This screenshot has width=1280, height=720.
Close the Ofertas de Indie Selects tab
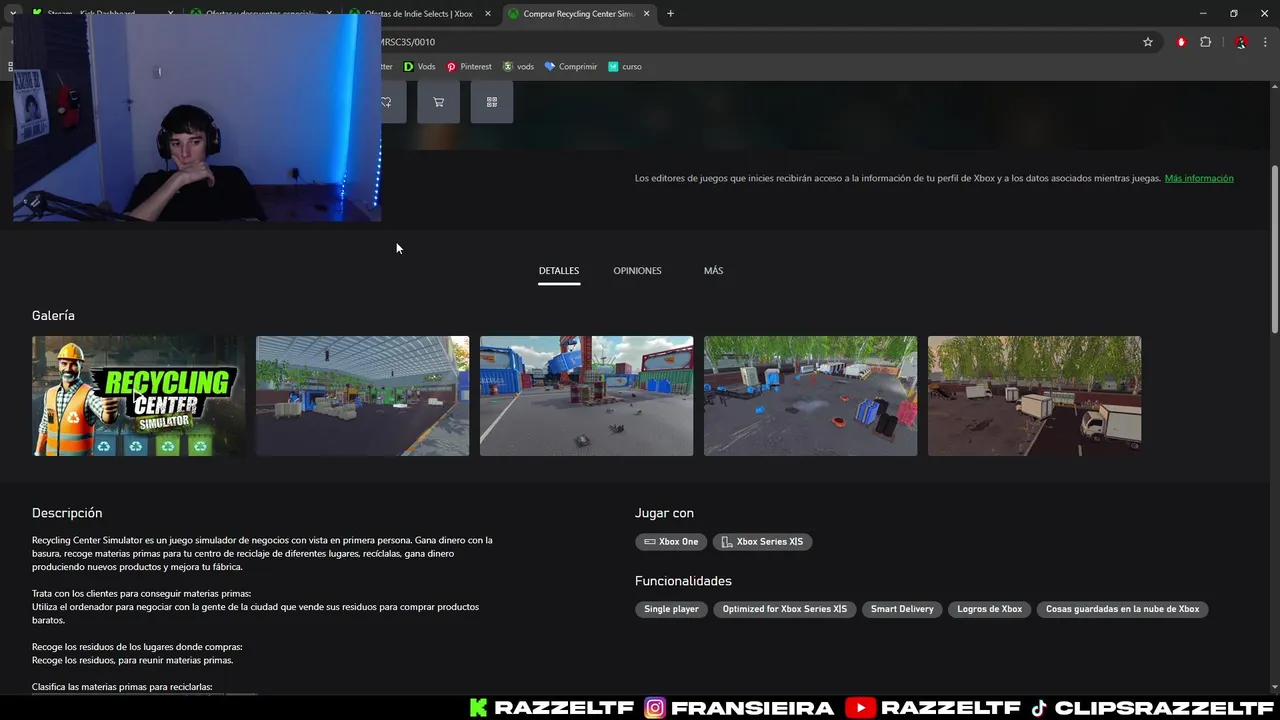coord(486,14)
